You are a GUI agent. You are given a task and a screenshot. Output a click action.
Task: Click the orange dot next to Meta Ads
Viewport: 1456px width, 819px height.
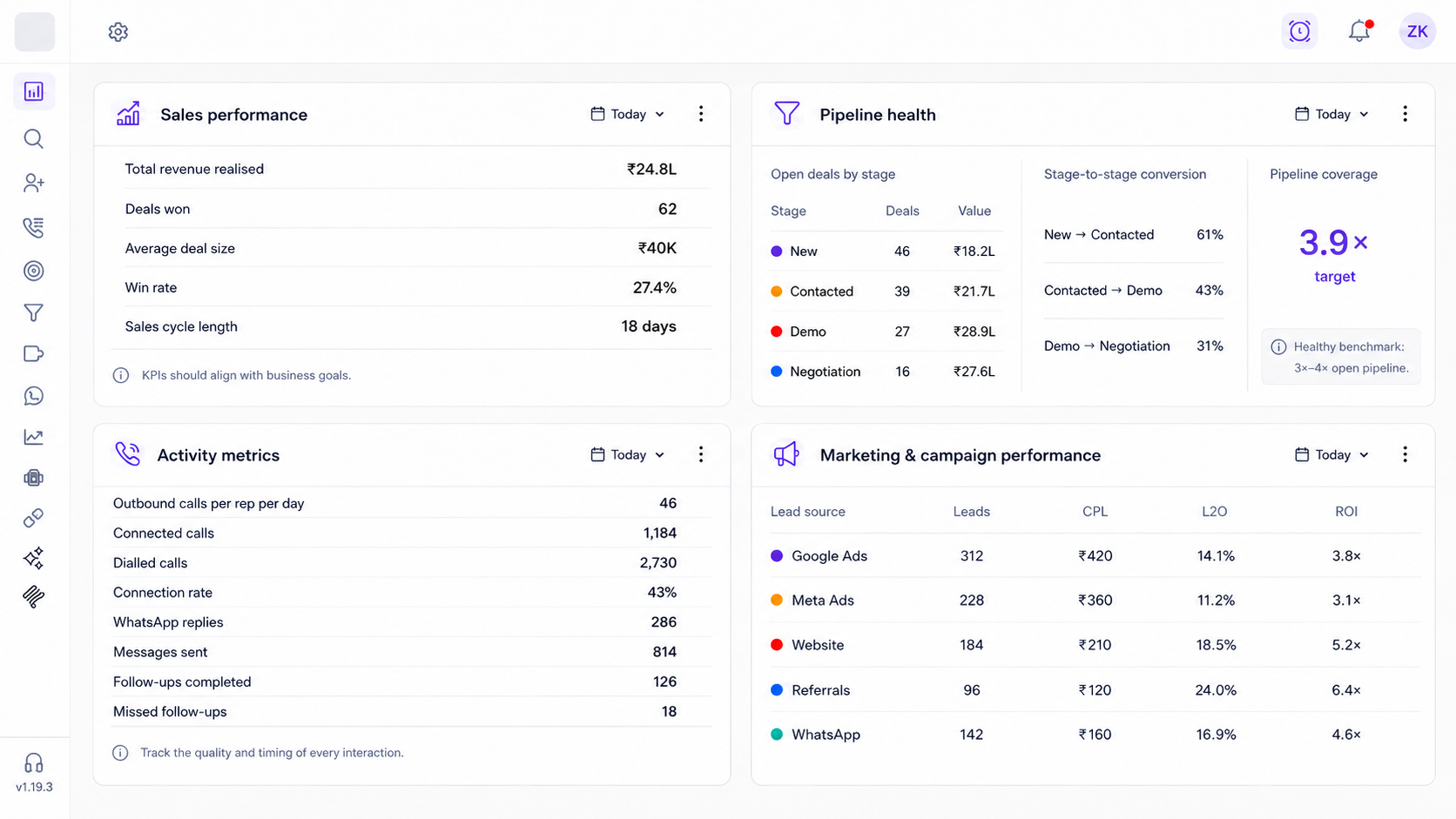(777, 601)
